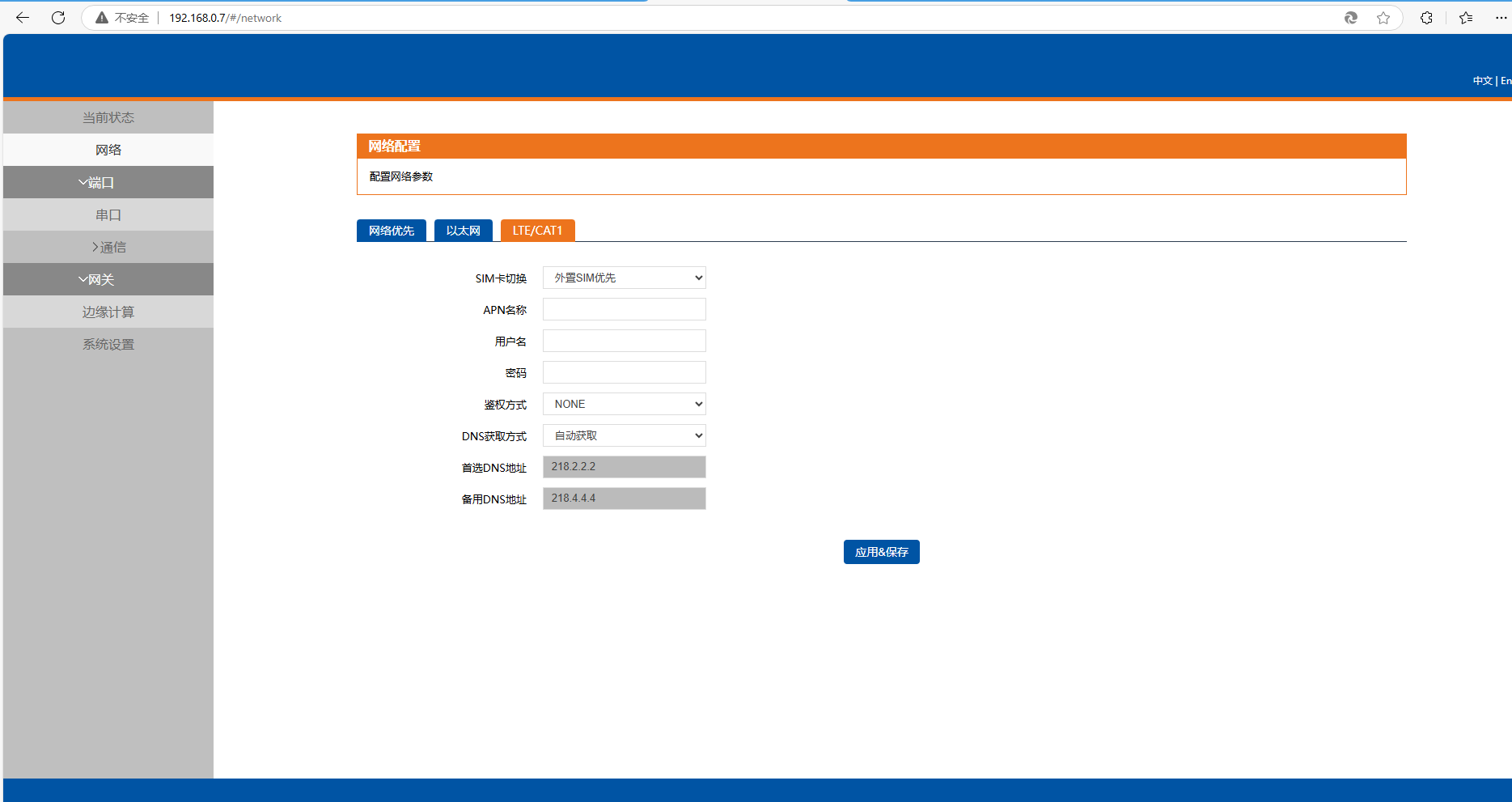Open the browser settings and more menu
Screen dimensions: 1512x802
(x=1501, y=18)
